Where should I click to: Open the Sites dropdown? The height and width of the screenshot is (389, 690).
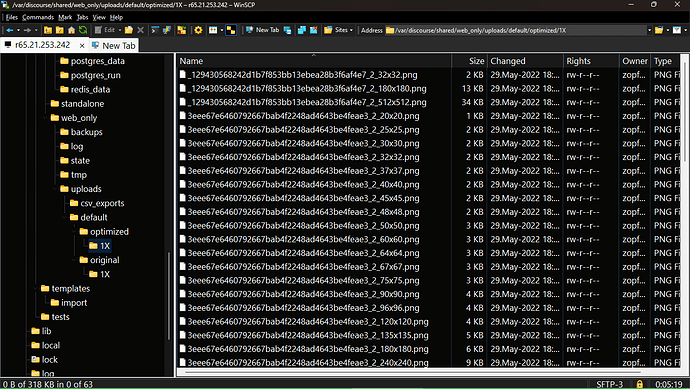pyautogui.click(x=338, y=30)
